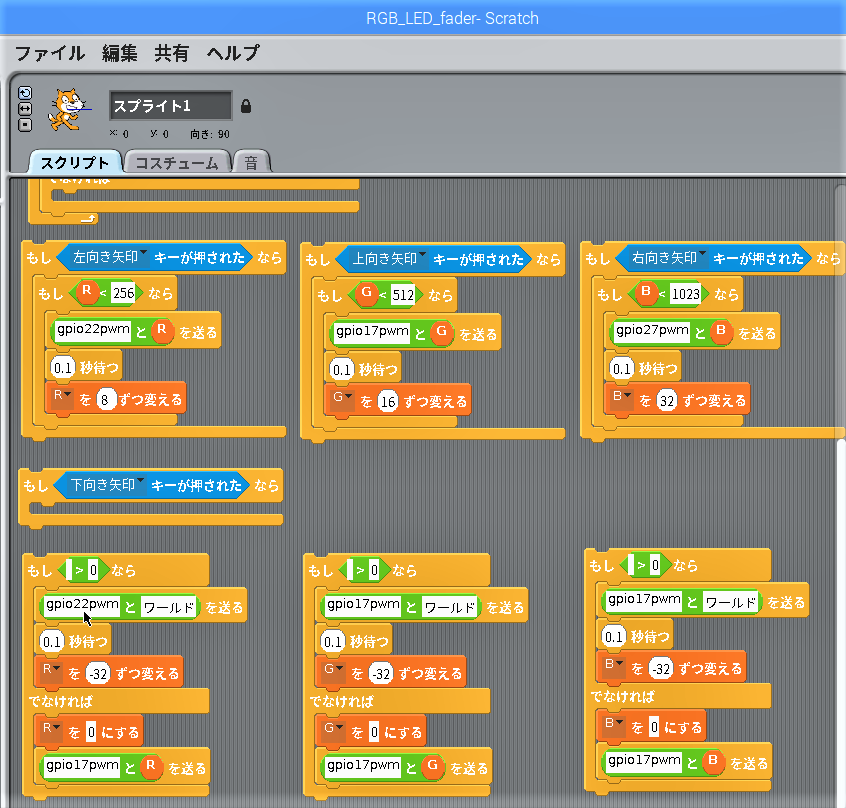Click the 向き: 90 direction readout
This screenshot has height=808, width=846.
(210, 134)
